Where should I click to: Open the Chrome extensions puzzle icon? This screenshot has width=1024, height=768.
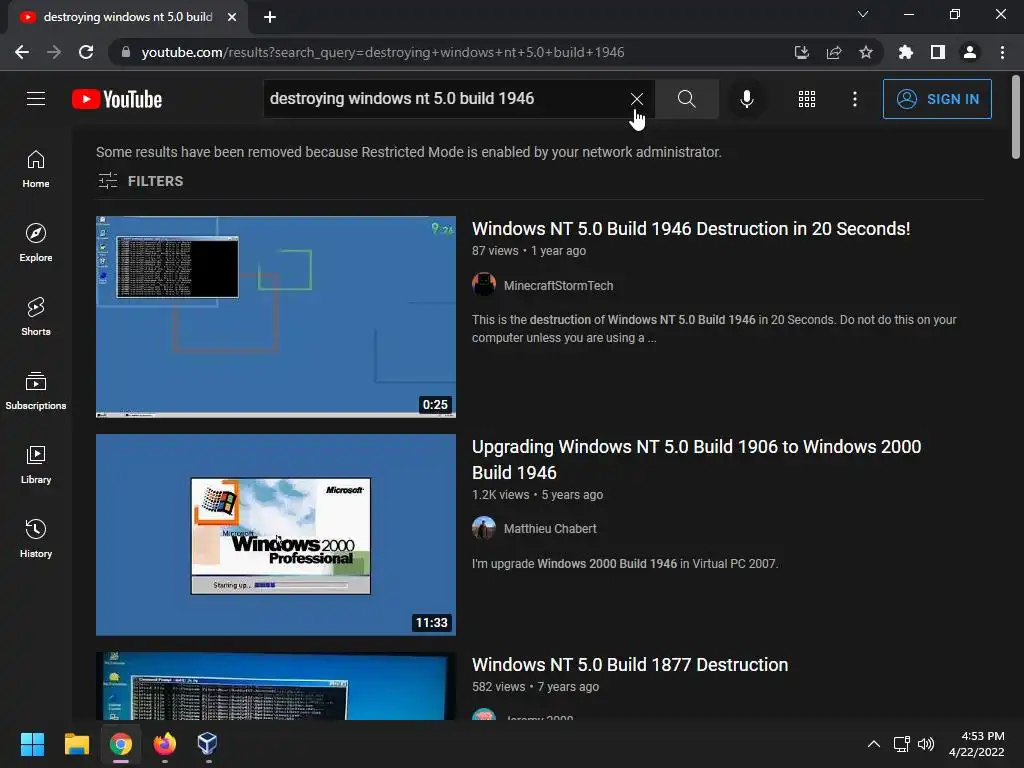point(906,52)
